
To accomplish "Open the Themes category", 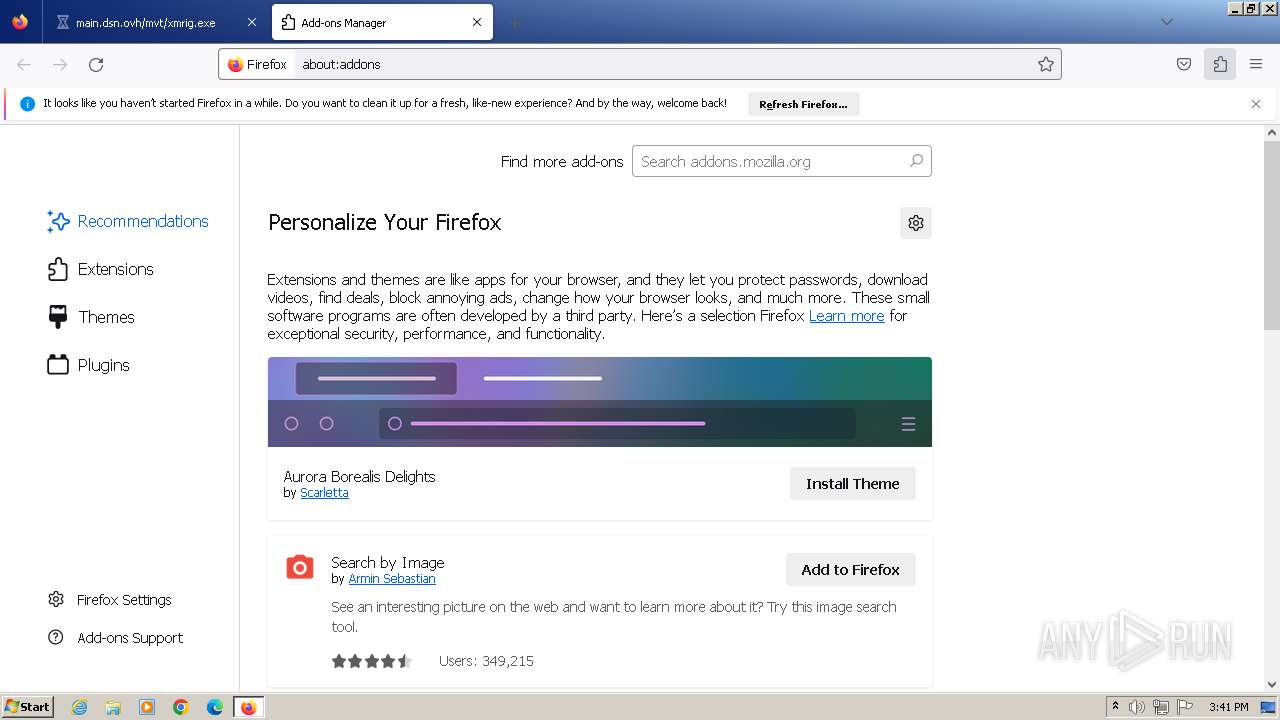I will pyautogui.click(x=91, y=317).
